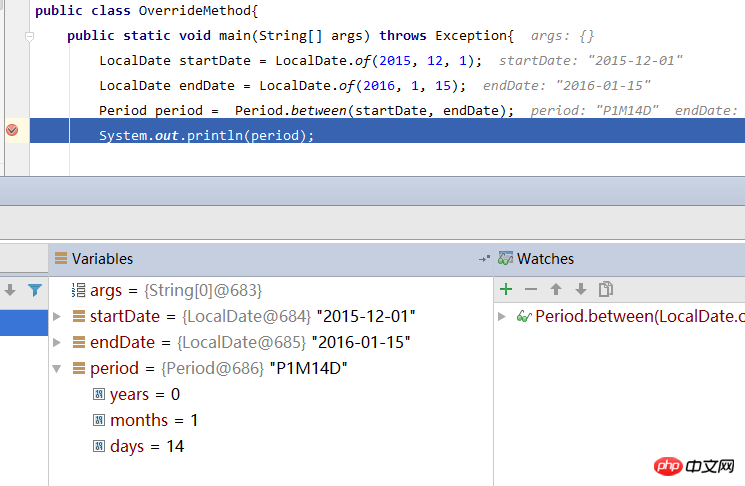Toggle the breakpoint on the println line
Viewport: 745px width, 486px height.
click(x=12, y=130)
